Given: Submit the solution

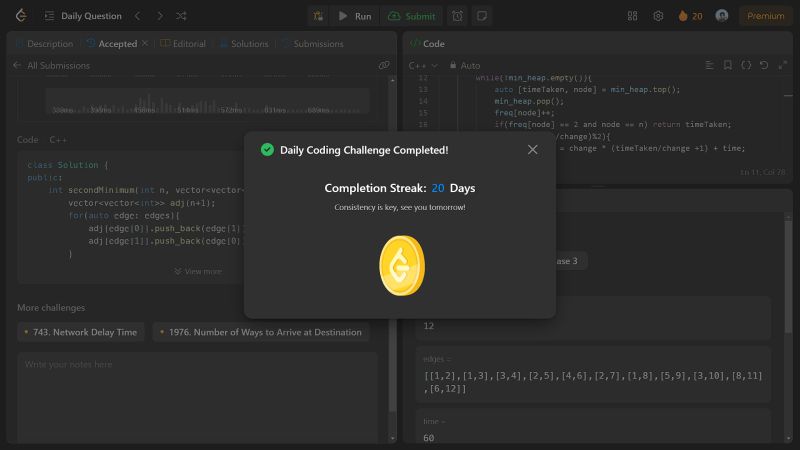Looking at the screenshot, I should click(x=412, y=16).
